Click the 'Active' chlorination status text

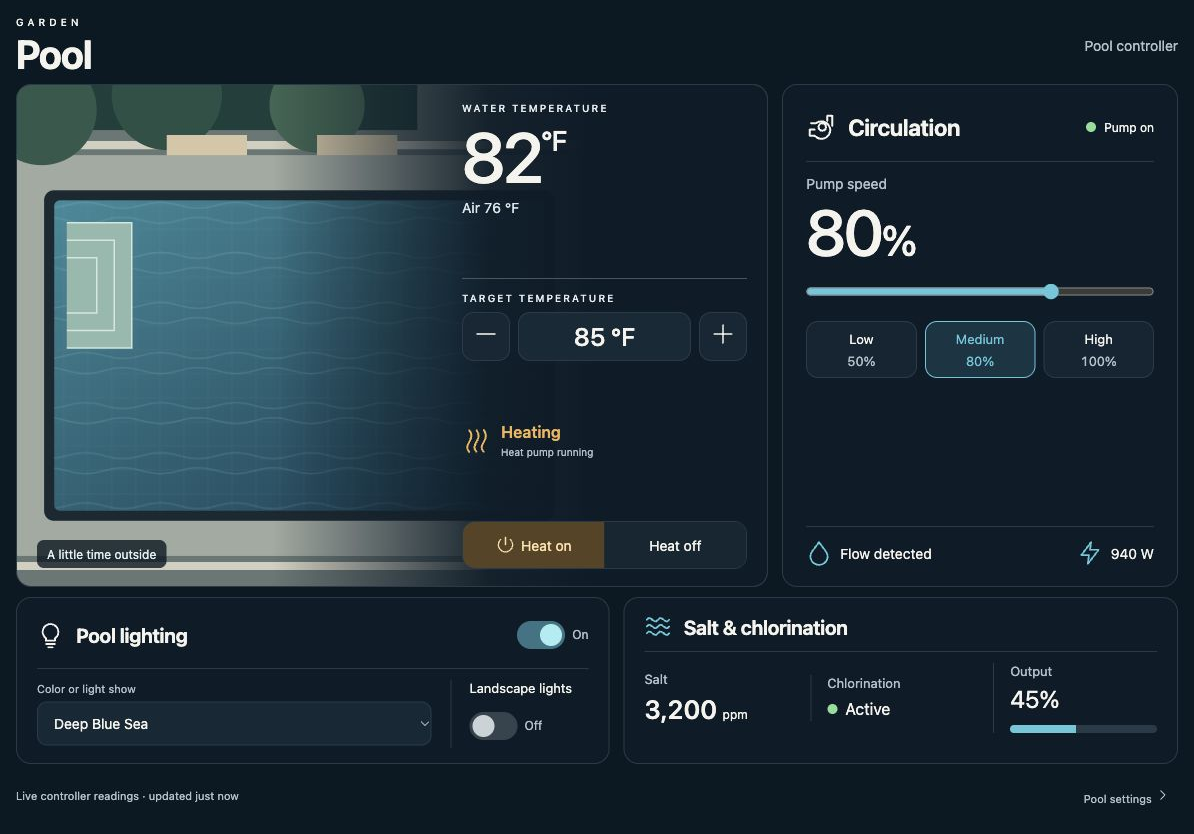[867, 709]
